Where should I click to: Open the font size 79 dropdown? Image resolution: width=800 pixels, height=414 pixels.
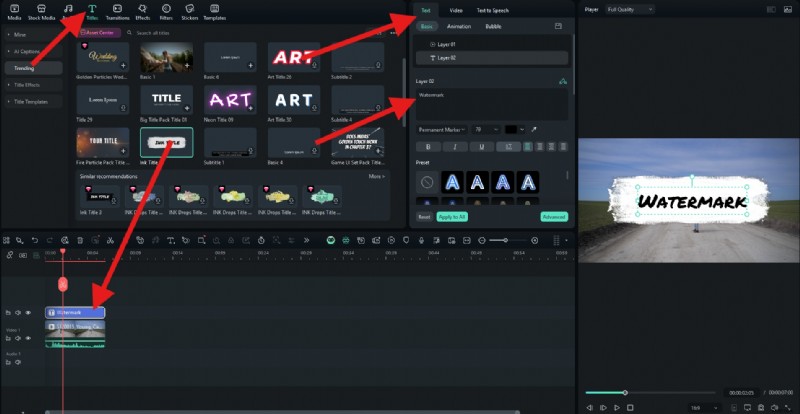point(486,130)
